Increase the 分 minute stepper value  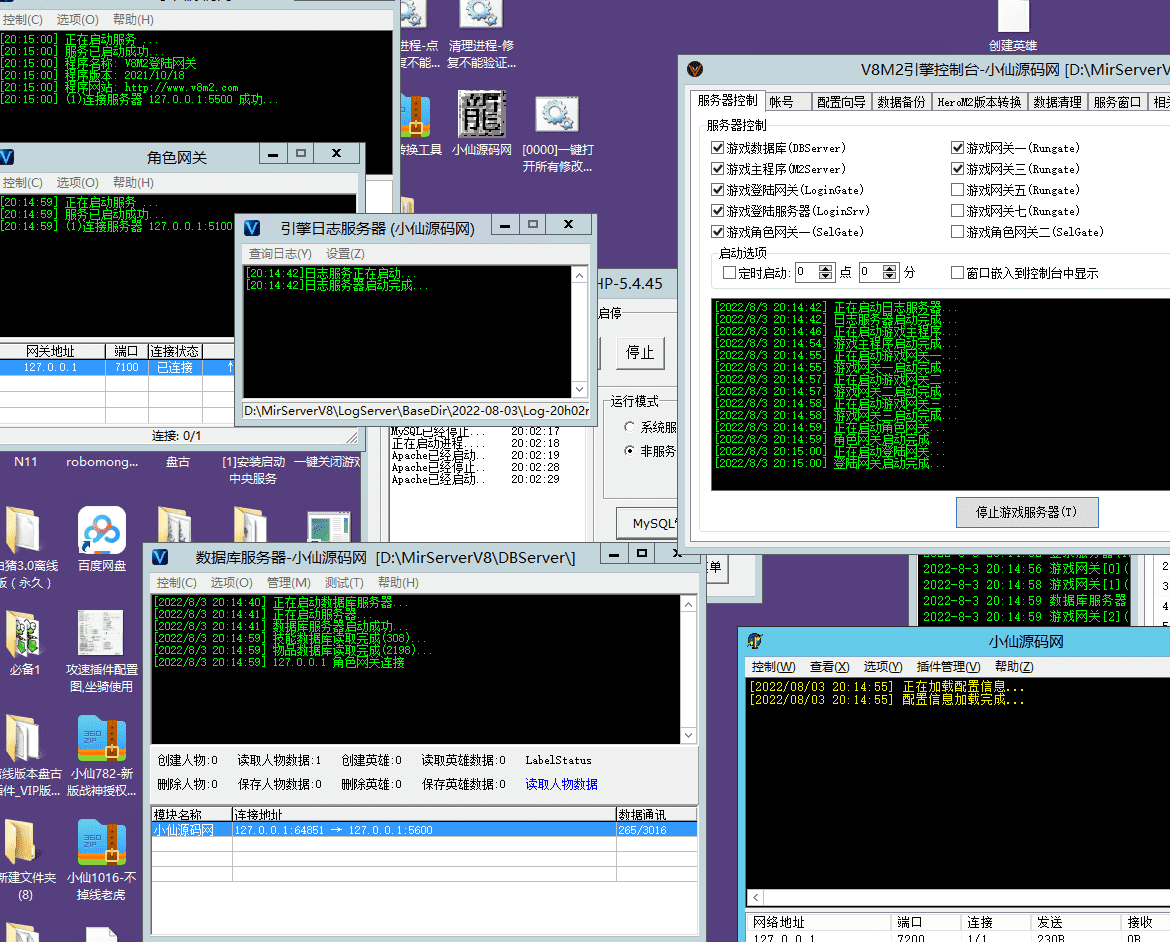point(889,268)
